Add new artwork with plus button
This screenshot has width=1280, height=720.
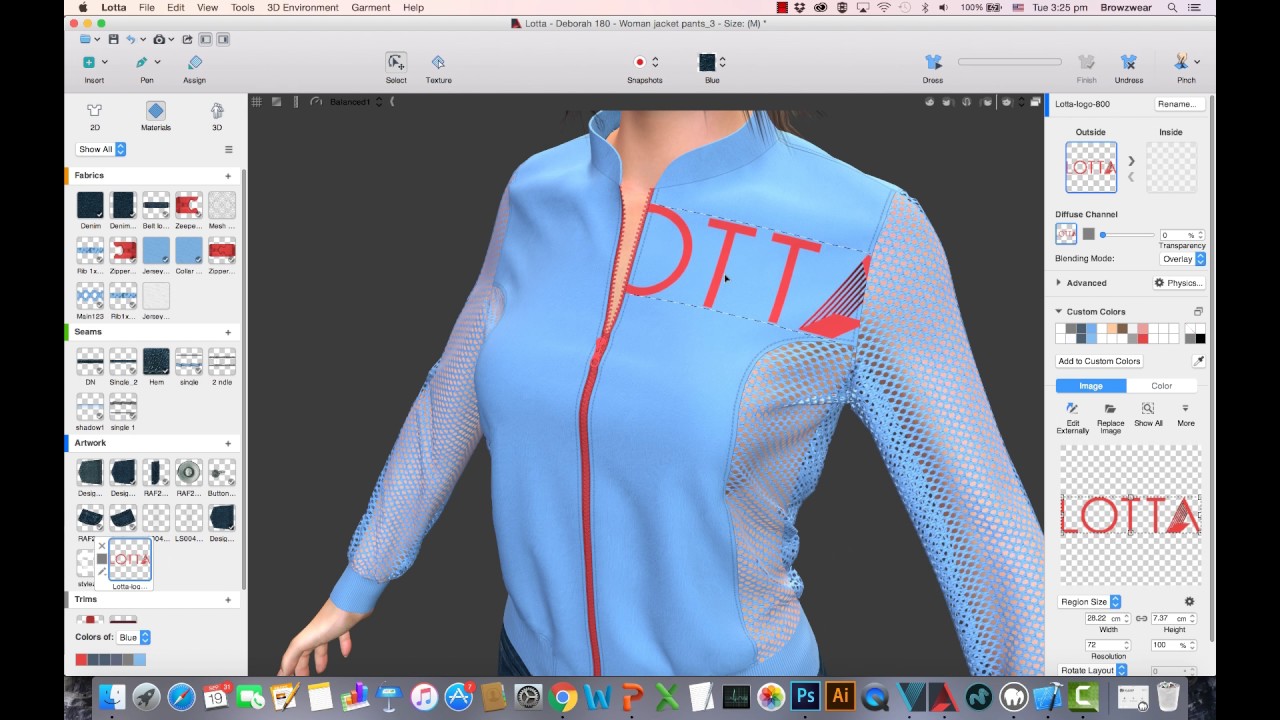[x=228, y=443]
